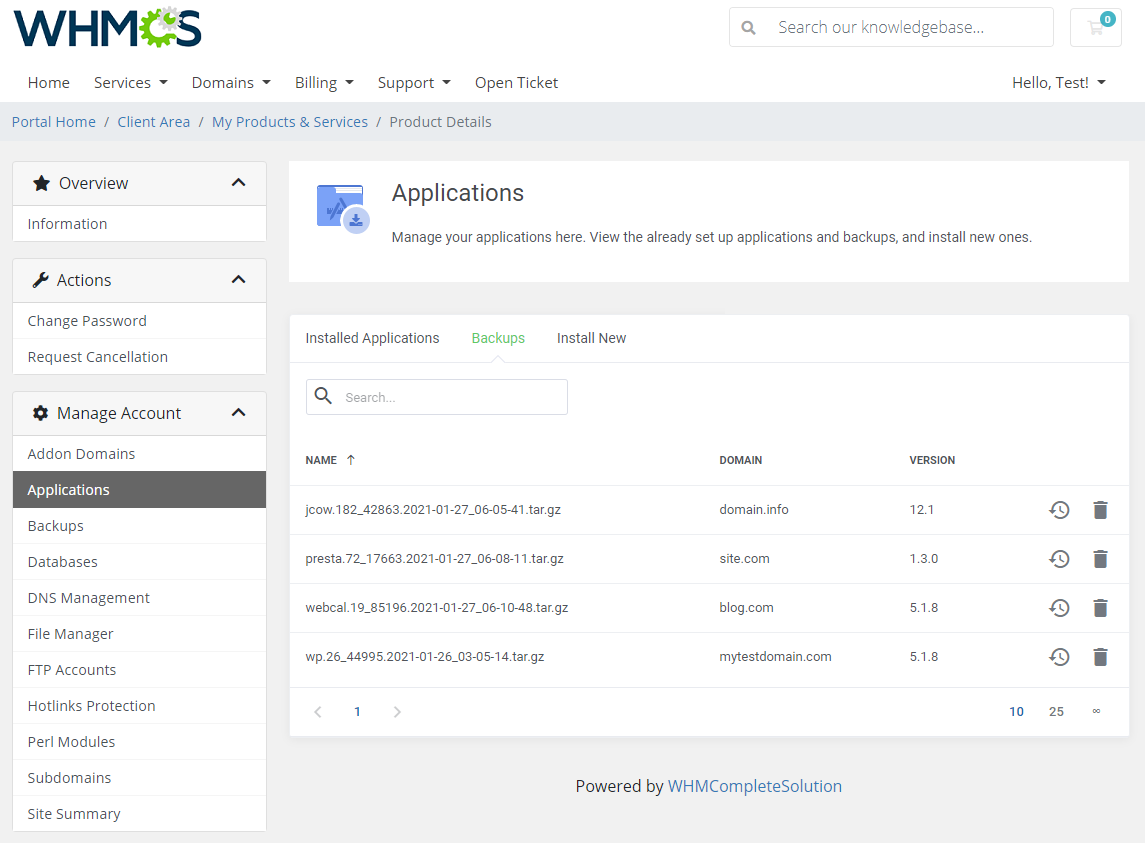
Task: Restore the jcow backup for domain.info
Action: coord(1059,510)
